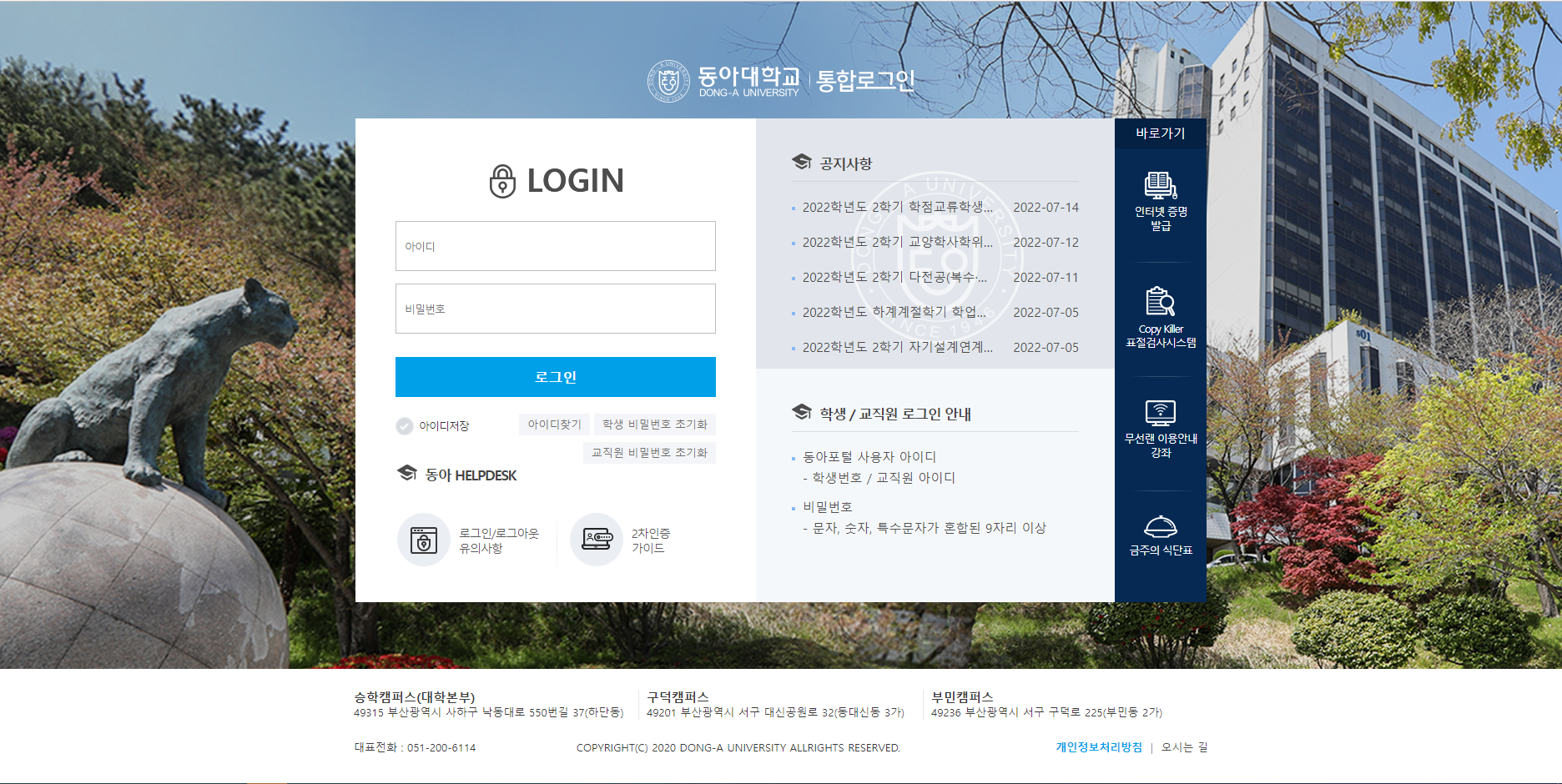Click the 아이디 input field
Screen dimensions: 1562x784
click(x=555, y=246)
